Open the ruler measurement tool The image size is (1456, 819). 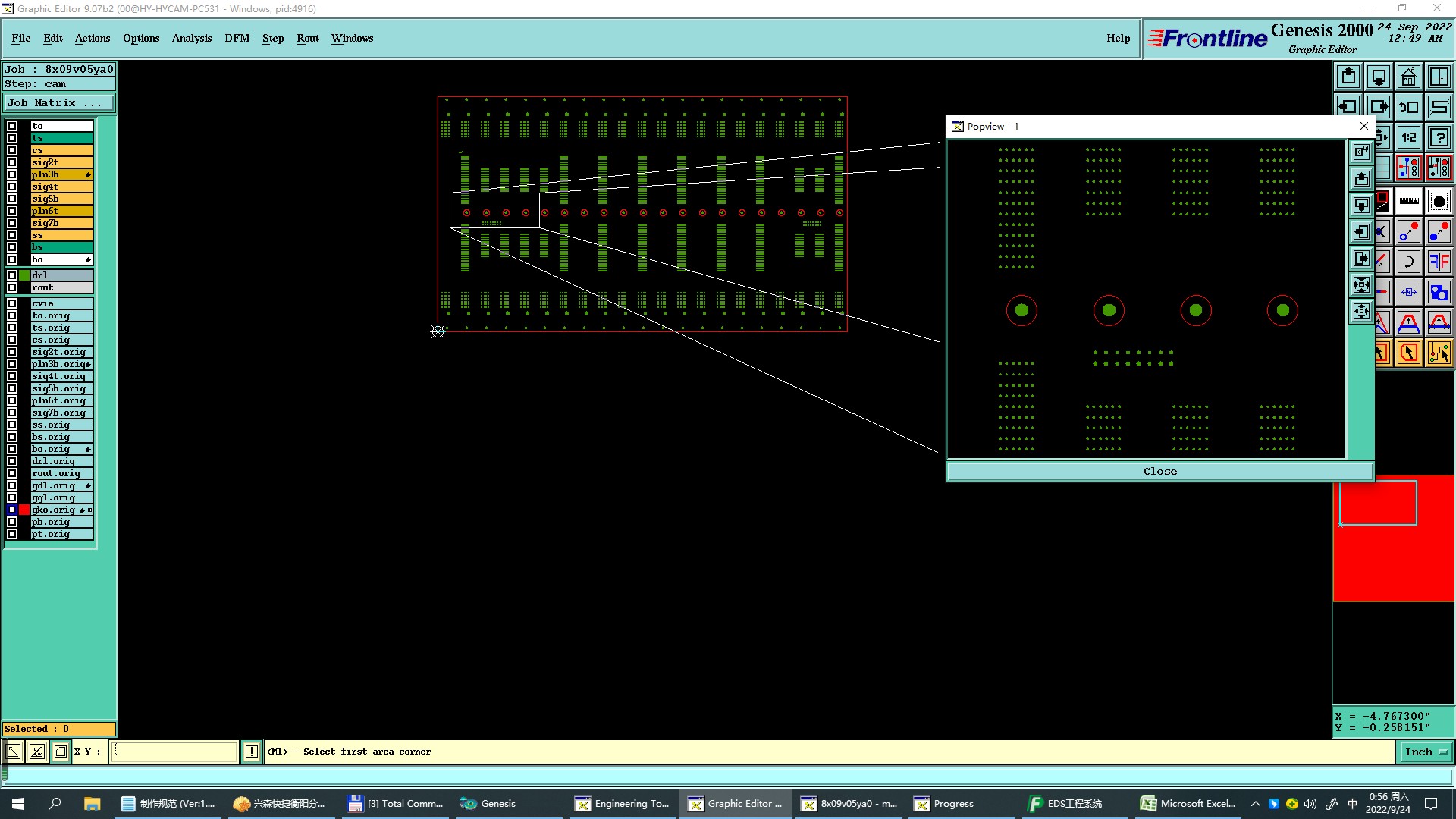click(x=1408, y=202)
